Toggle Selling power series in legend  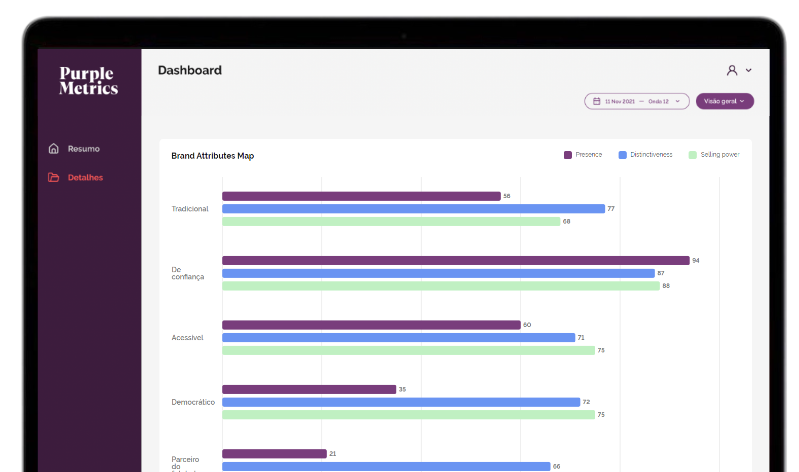click(x=714, y=155)
